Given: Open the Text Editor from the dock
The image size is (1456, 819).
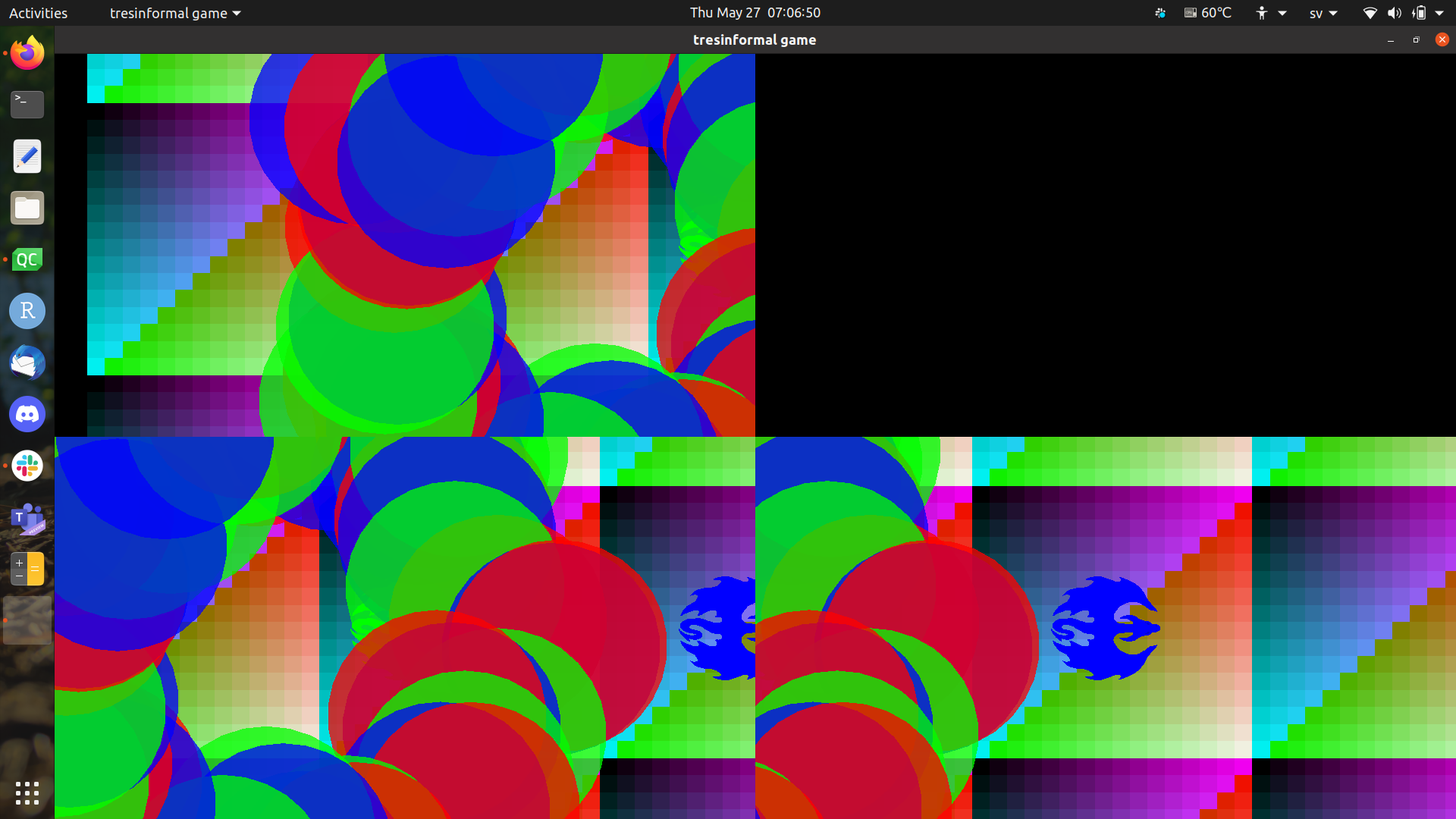Looking at the screenshot, I should (27, 156).
